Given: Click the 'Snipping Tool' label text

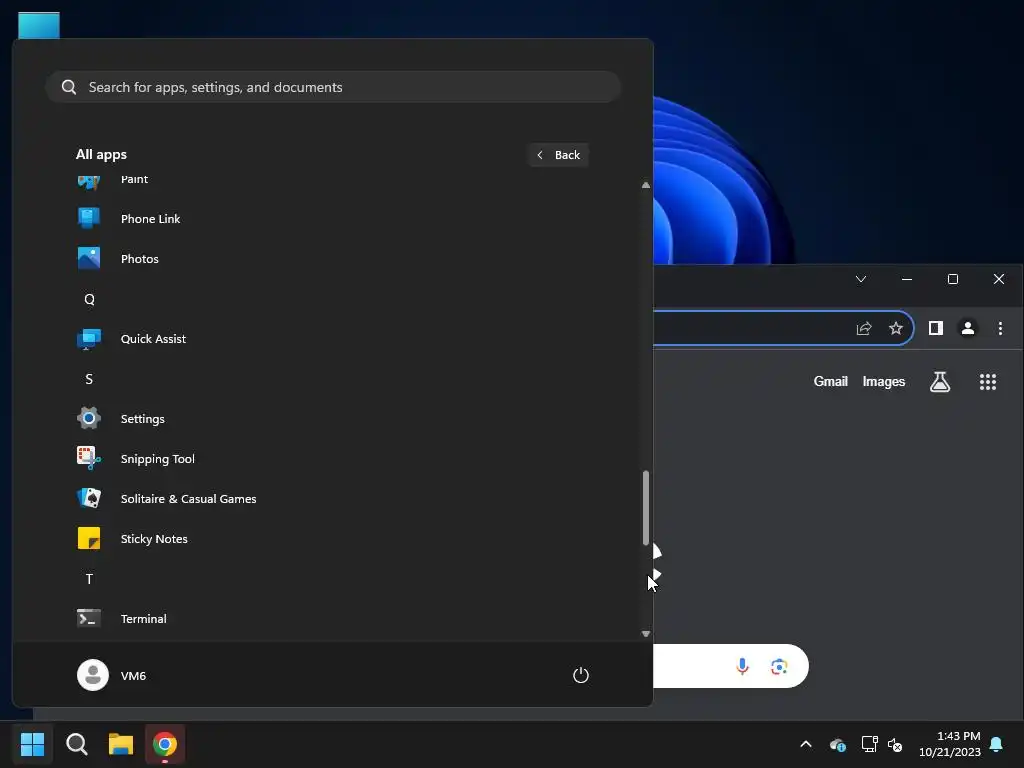Looking at the screenshot, I should [x=157, y=458].
